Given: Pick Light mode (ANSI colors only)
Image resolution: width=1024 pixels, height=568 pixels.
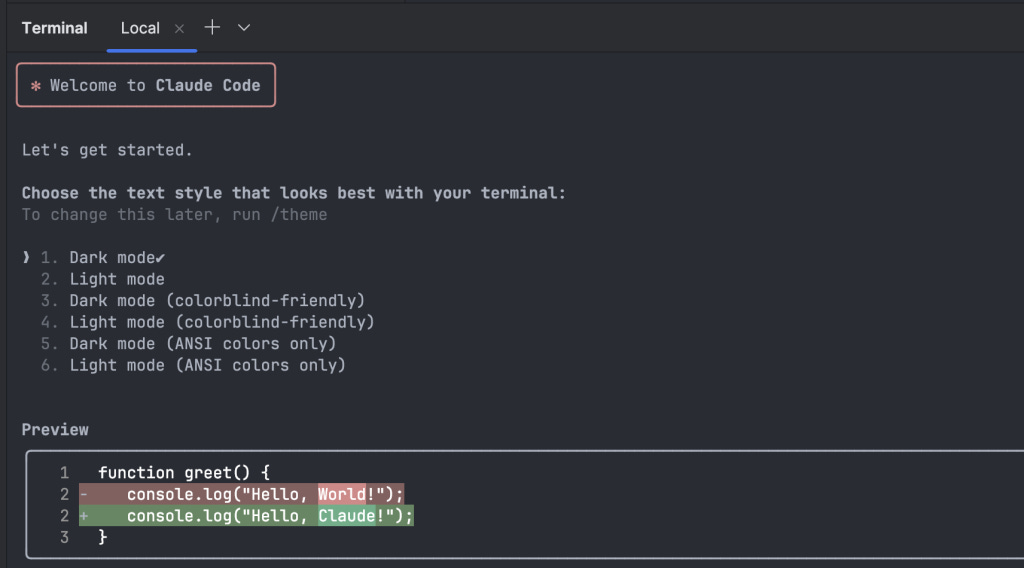Looking at the screenshot, I should pos(193,366).
